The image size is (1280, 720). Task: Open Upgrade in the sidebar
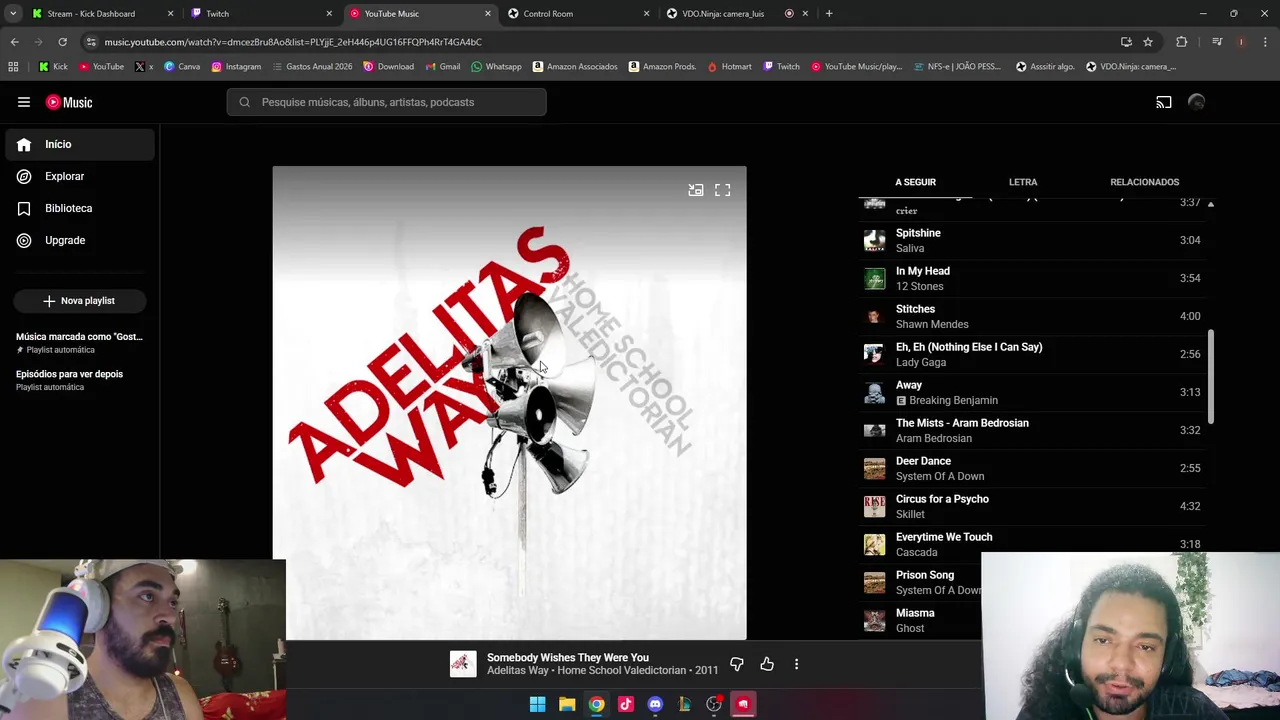80,240
